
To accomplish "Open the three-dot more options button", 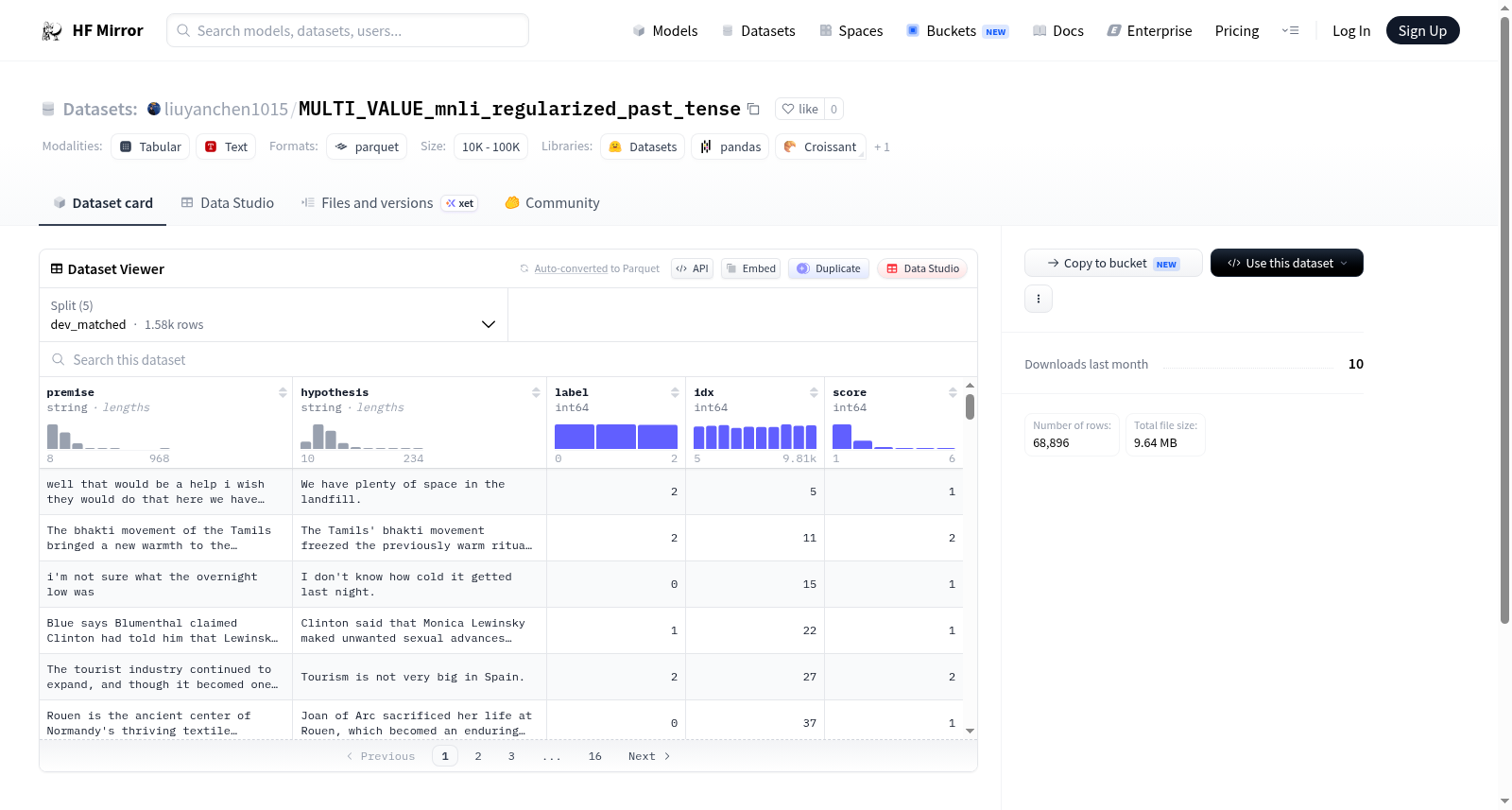I will coord(1039,299).
